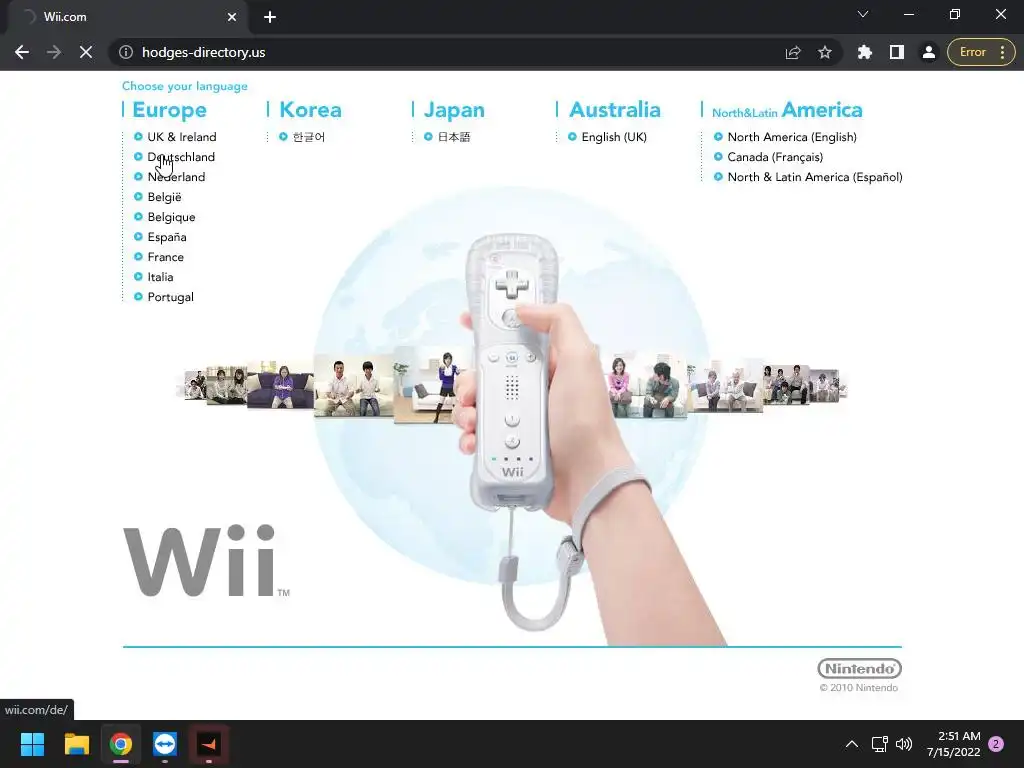Open the Extensions puzzle icon
Screen dimensions: 1024x768
865,52
